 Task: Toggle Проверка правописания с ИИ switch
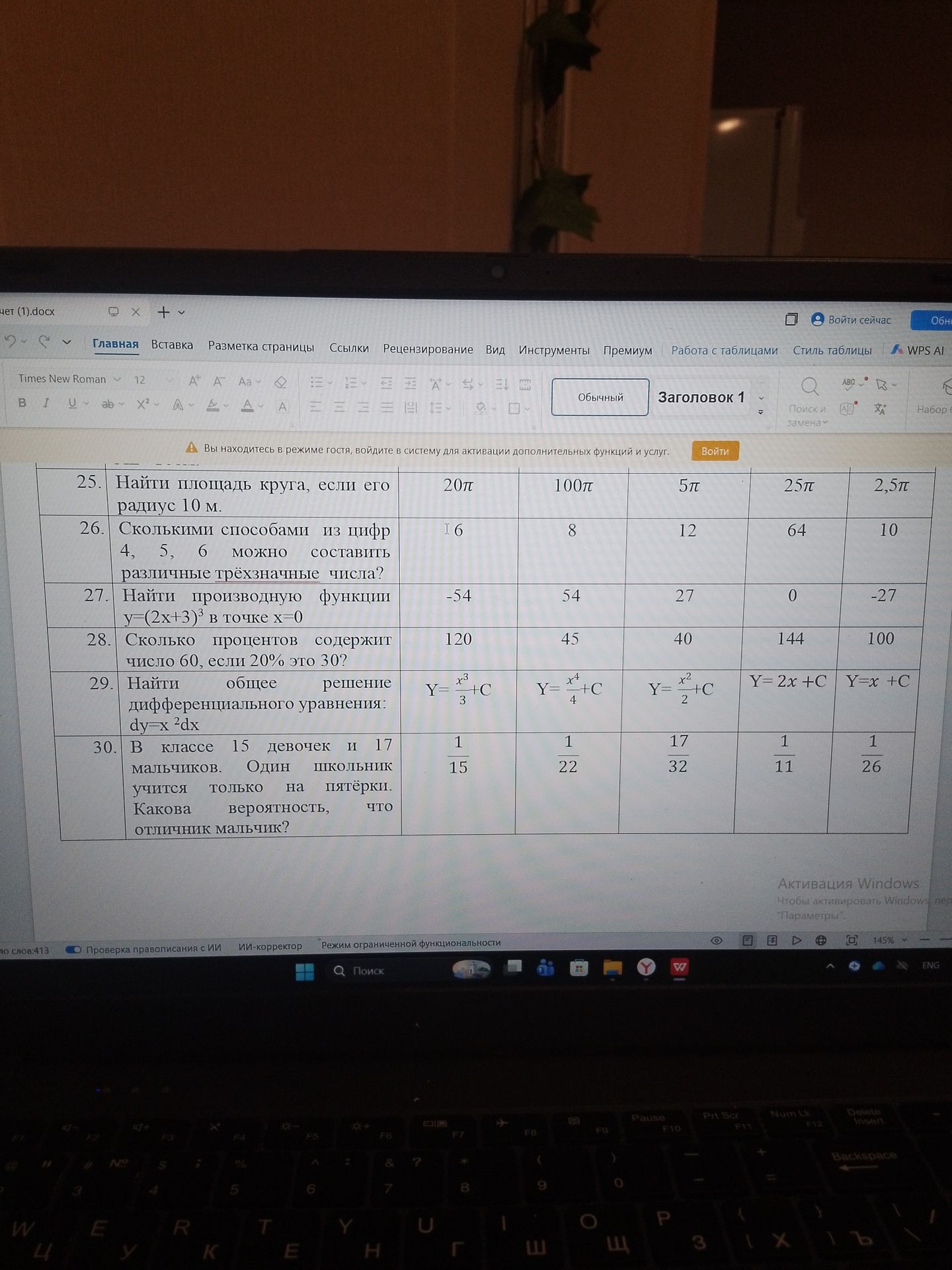(73, 949)
